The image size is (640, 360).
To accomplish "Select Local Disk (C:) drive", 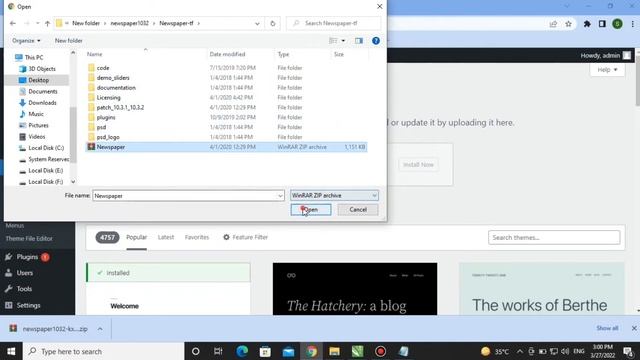I will click(46, 148).
